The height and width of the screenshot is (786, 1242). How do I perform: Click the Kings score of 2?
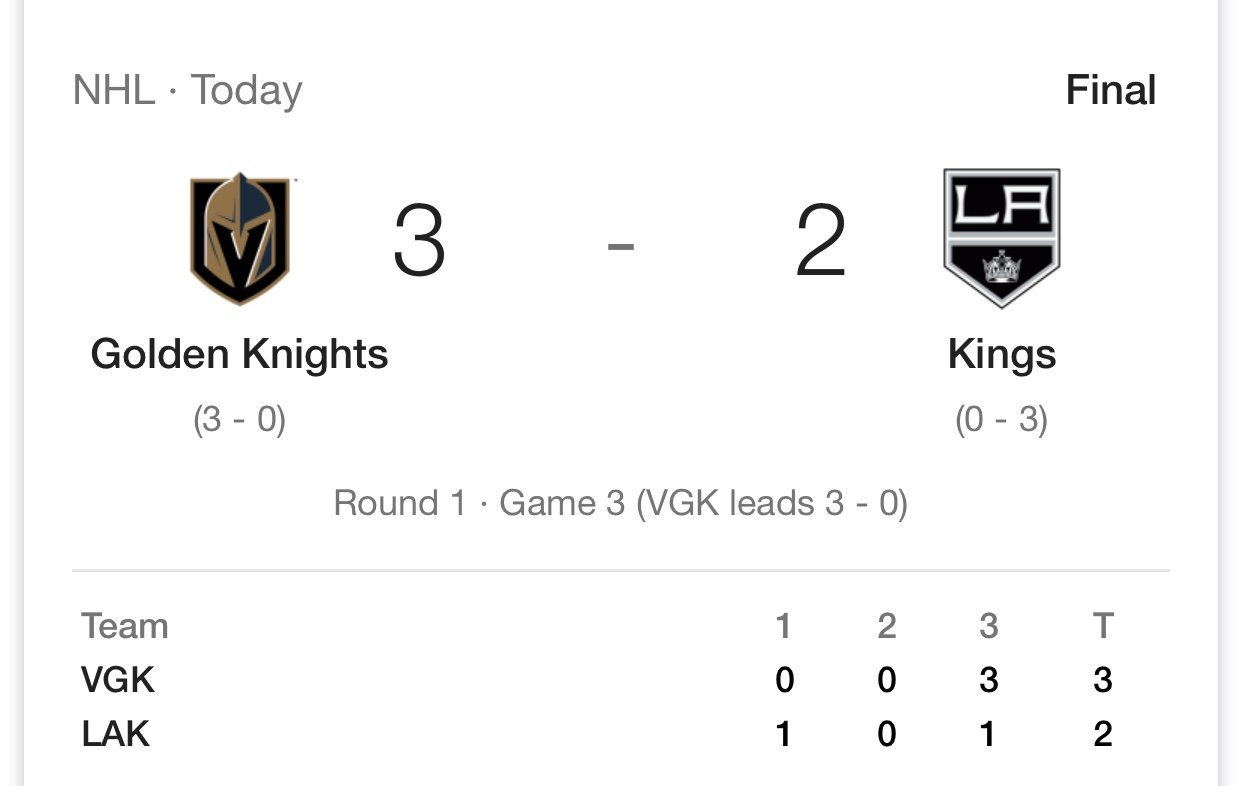click(821, 241)
